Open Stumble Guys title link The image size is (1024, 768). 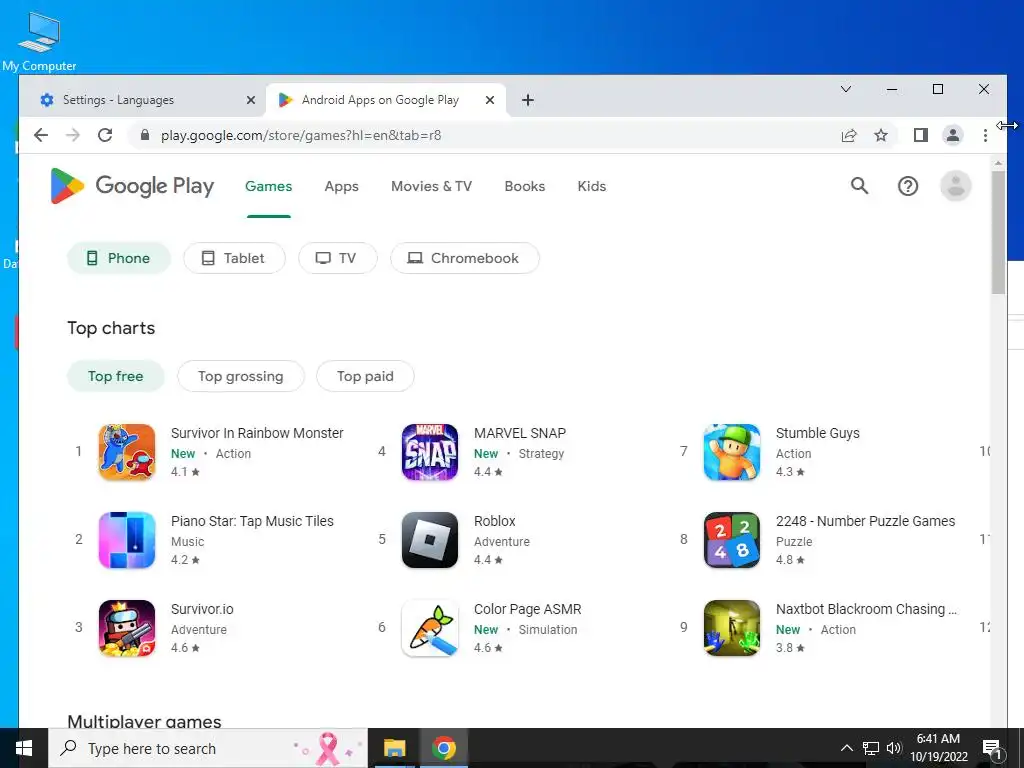click(818, 433)
